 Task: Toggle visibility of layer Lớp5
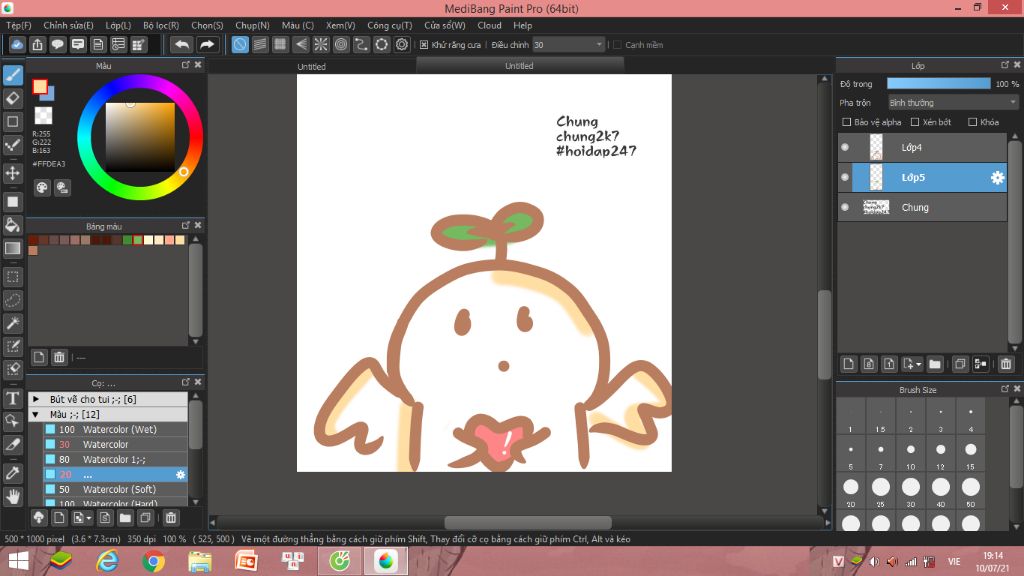coord(845,178)
